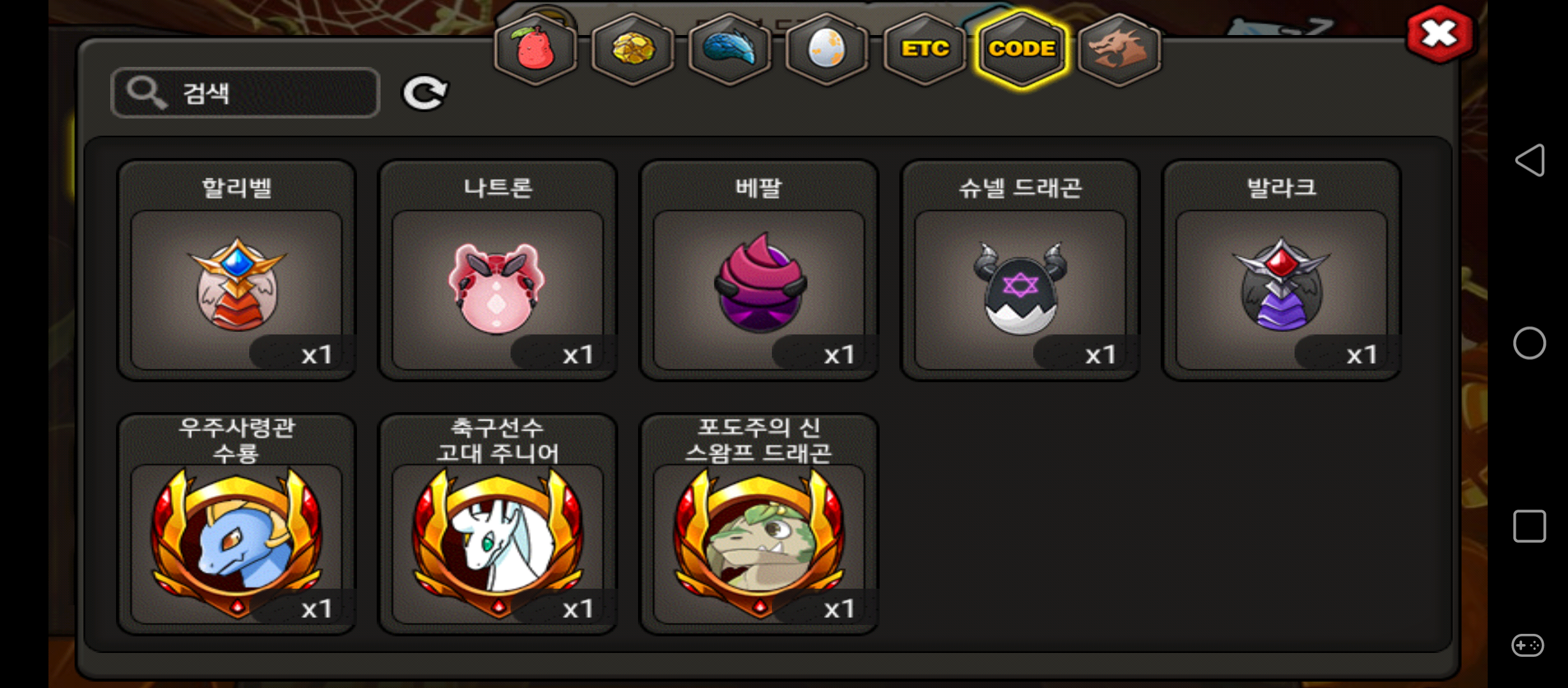The height and width of the screenshot is (688, 1568).
Task: Open the fruit food category tab
Action: point(535,49)
